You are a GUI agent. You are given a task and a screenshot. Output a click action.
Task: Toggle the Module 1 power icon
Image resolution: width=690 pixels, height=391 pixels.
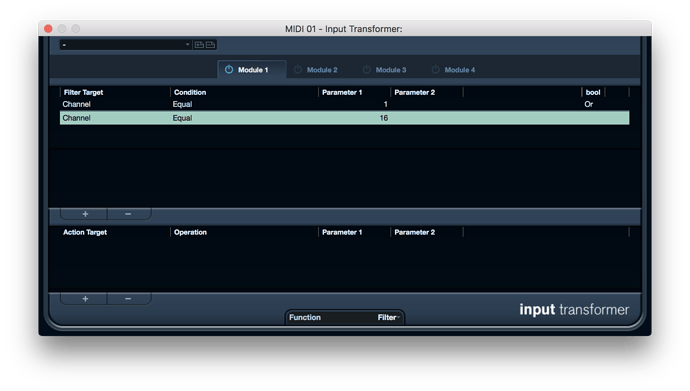click(229, 69)
